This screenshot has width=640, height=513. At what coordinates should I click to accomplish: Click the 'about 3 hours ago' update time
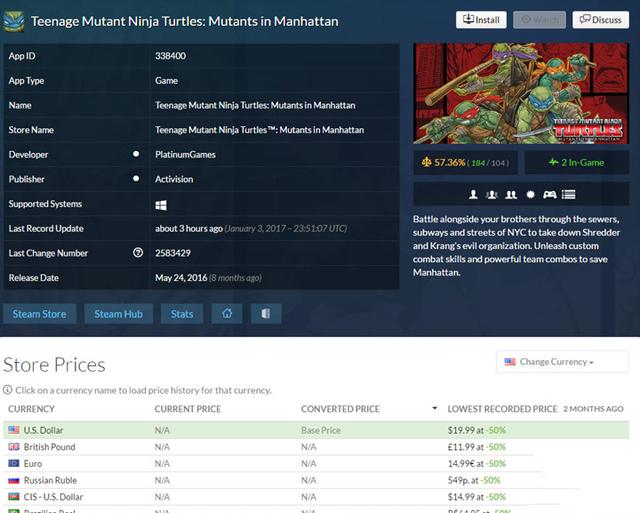click(x=189, y=229)
